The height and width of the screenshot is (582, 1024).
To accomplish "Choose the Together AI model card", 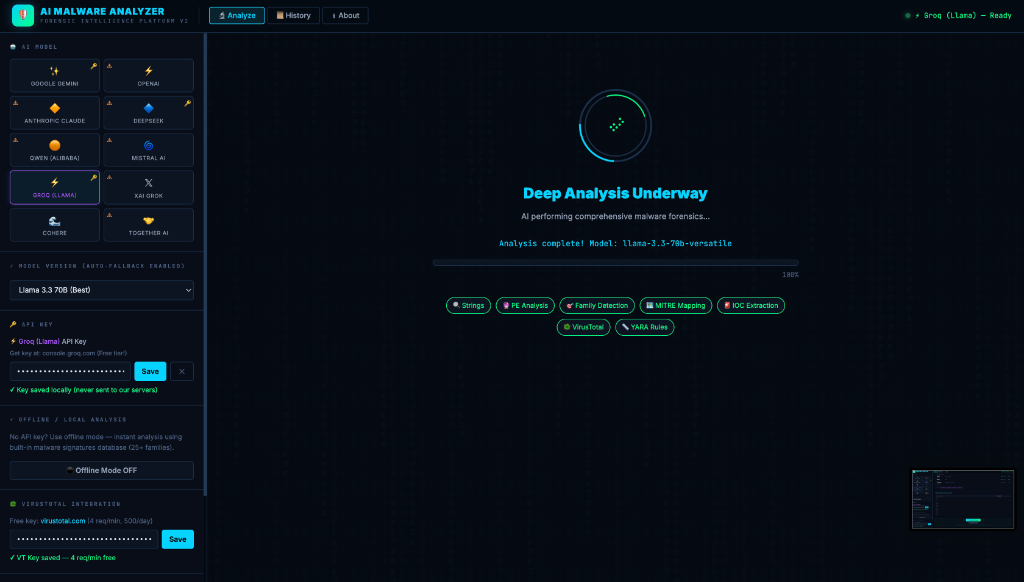I will [148, 225].
